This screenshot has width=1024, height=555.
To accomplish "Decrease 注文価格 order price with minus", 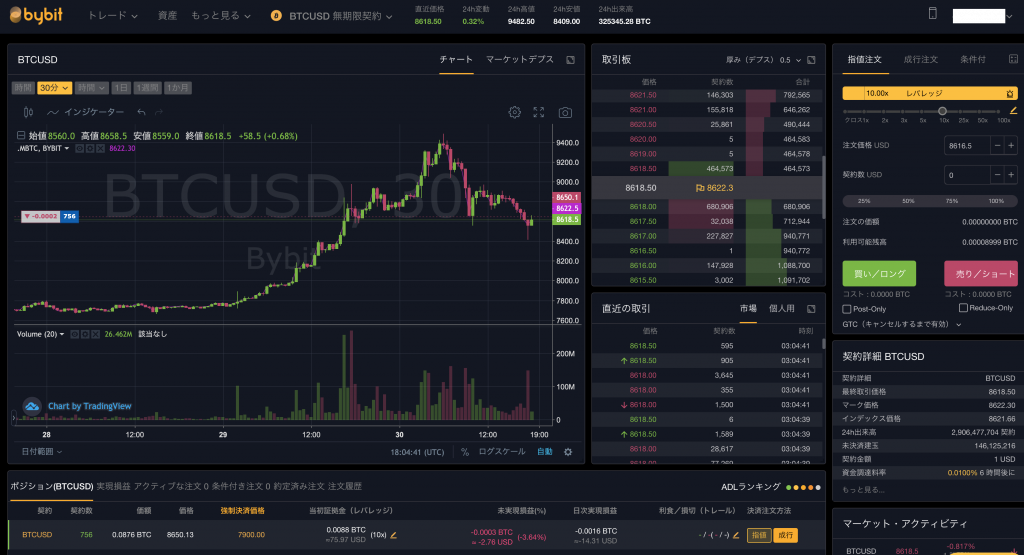I will pos(997,146).
